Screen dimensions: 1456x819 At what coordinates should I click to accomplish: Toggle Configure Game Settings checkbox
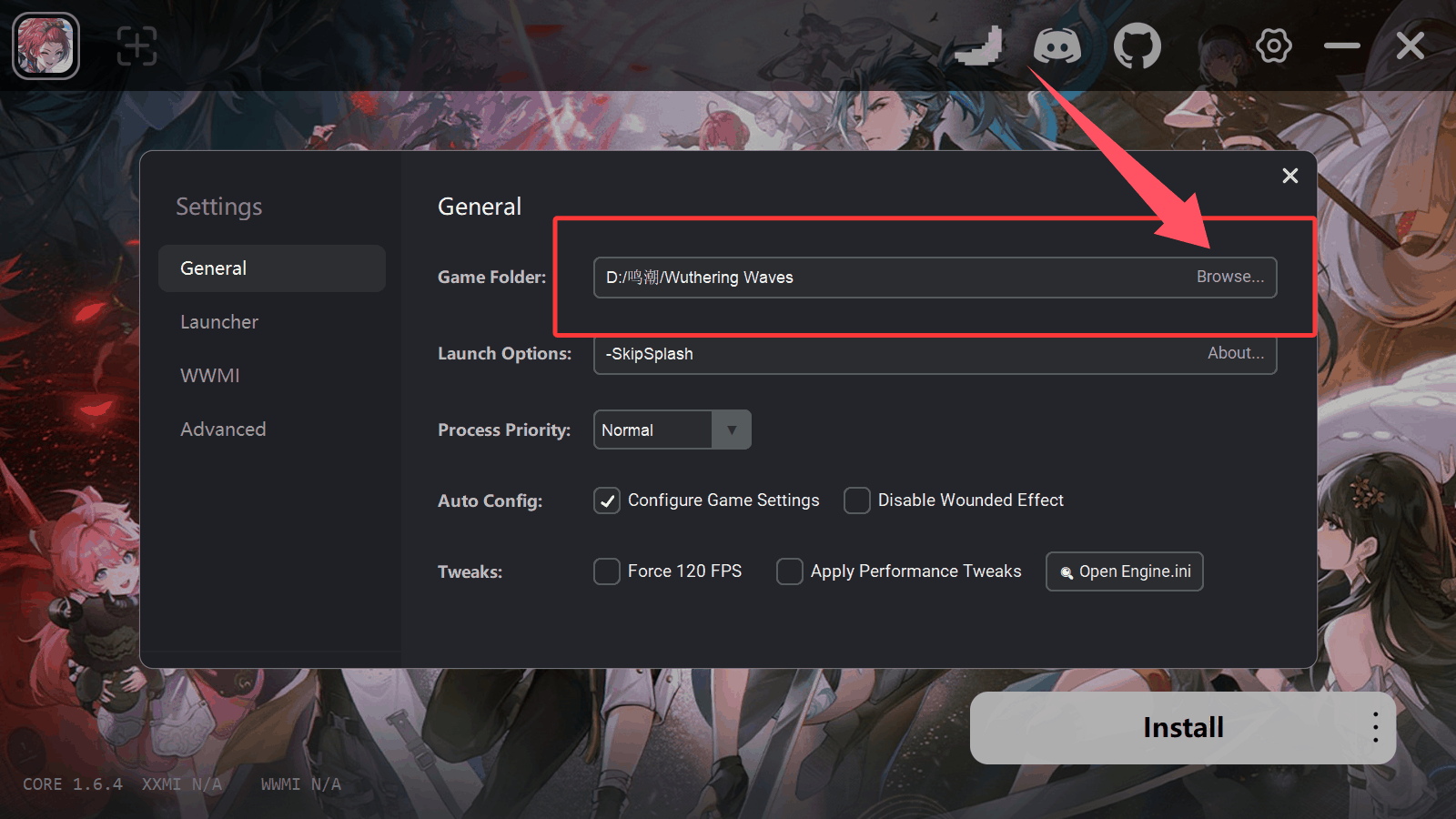pyautogui.click(x=607, y=500)
